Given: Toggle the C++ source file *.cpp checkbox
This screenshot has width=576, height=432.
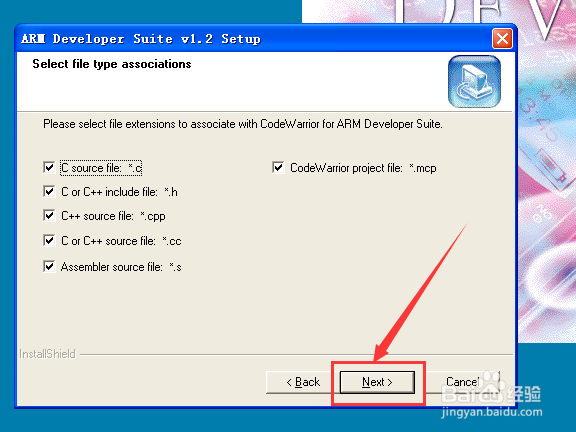Looking at the screenshot, I should pyautogui.click(x=49, y=215).
